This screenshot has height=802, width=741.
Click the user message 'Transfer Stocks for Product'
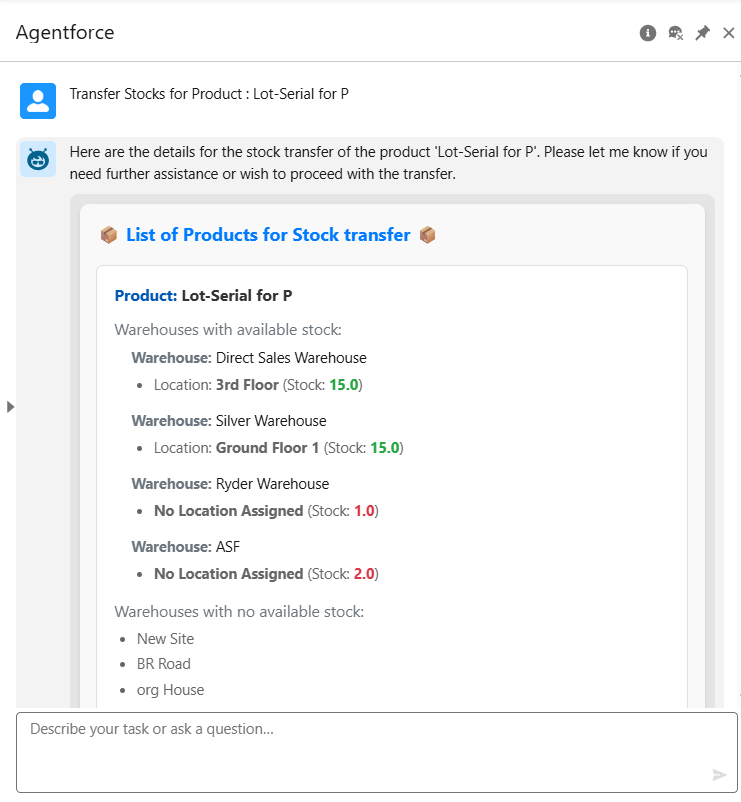(209, 94)
